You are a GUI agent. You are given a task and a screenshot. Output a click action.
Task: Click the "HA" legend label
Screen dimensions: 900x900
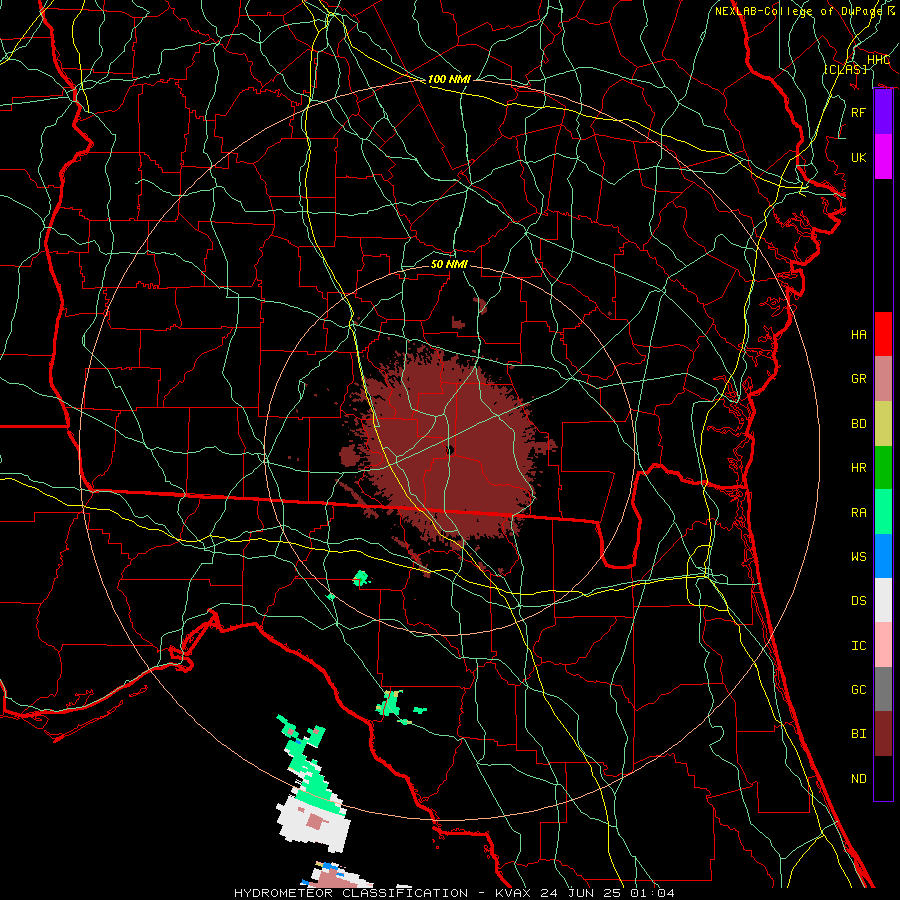point(859,335)
